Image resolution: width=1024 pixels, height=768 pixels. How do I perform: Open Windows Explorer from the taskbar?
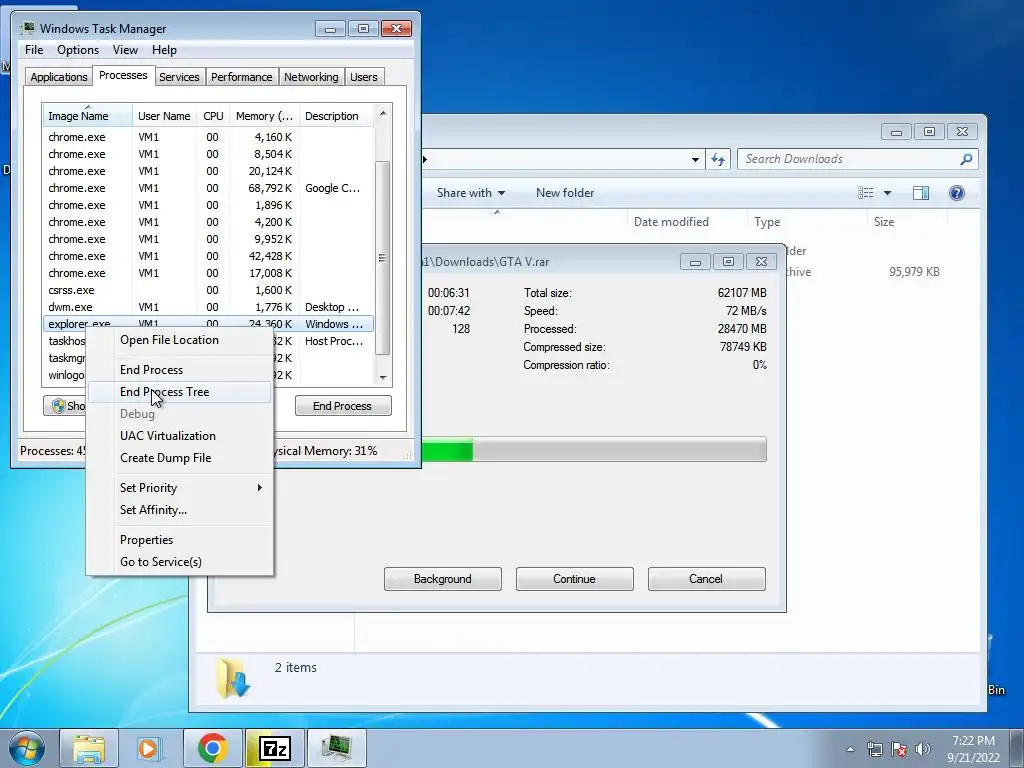tap(89, 748)
